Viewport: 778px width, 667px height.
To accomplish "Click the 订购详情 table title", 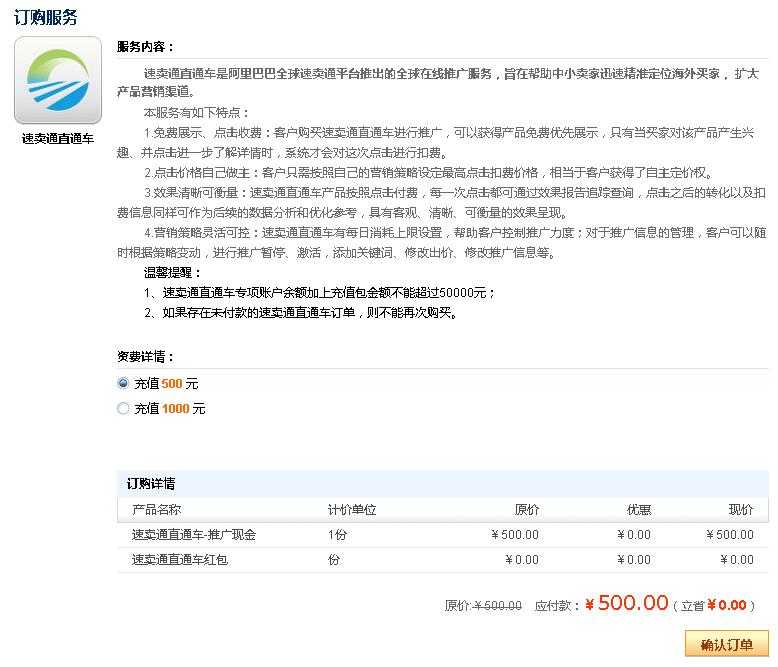I will coord(151,483).
